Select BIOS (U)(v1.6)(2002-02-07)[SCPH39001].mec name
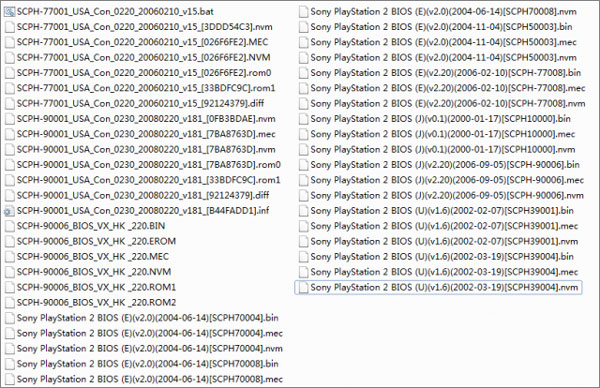 [444, 226]
